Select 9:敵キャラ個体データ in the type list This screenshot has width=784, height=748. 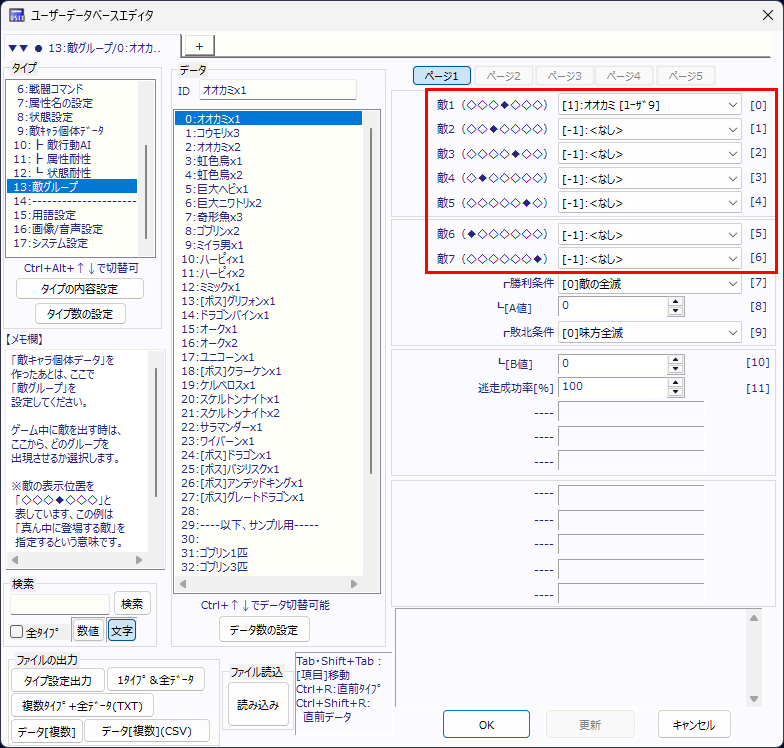tap(60, 130)
